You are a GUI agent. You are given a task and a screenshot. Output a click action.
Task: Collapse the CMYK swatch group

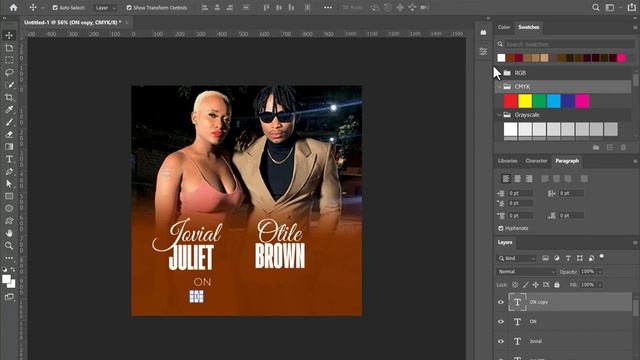coord(499,87)
